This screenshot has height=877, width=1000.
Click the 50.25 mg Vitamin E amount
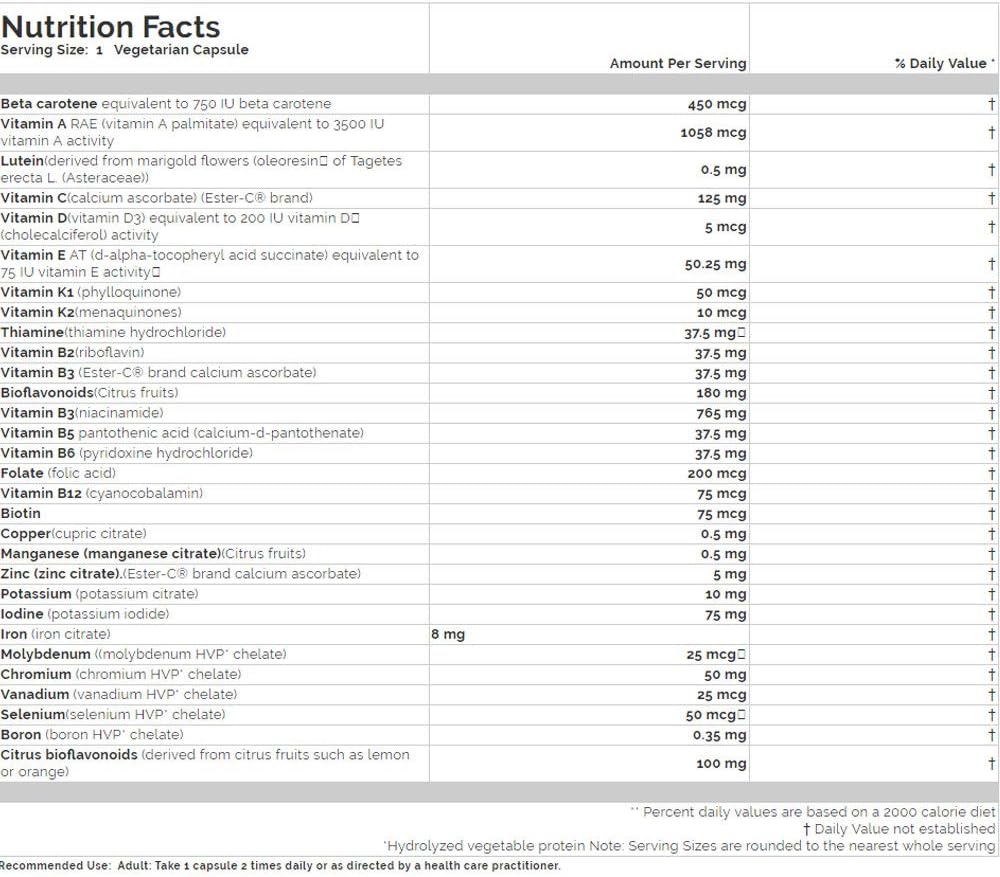(716, 264)
